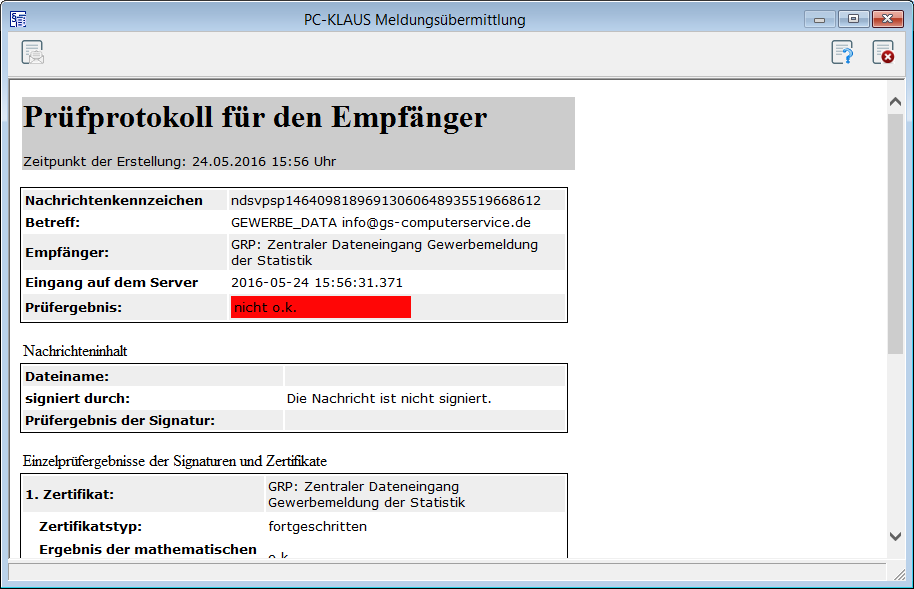Maximize the PC-KLAUS window

853,19
